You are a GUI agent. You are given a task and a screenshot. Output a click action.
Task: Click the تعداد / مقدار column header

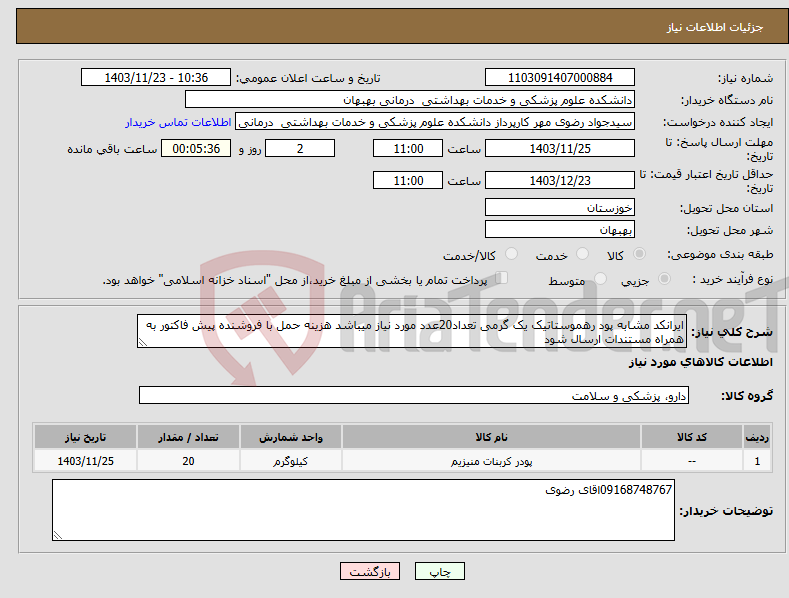point(188,437)
